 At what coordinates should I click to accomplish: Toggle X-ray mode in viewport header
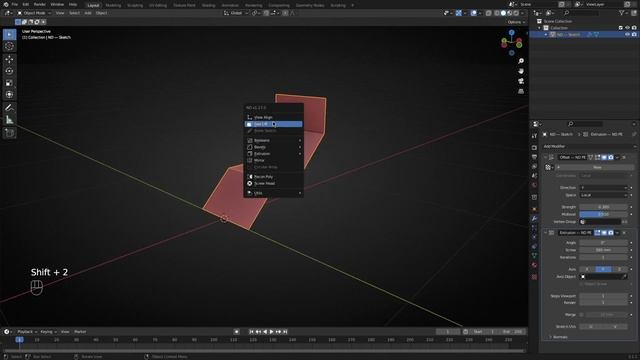pos(489,13)
